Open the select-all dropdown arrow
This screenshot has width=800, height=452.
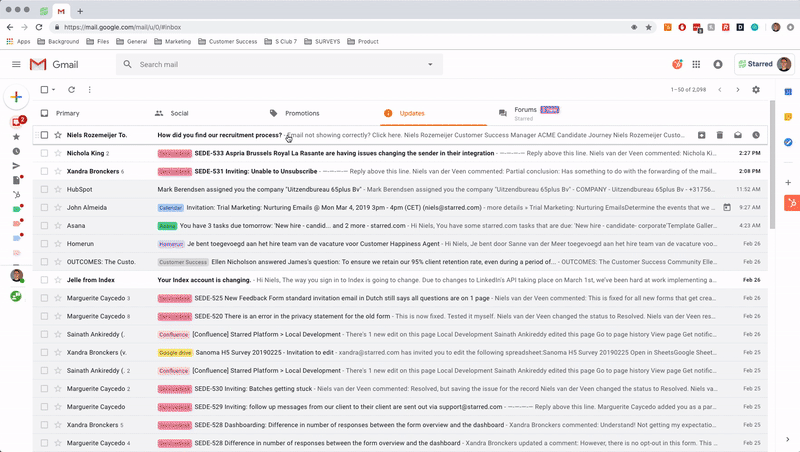click(x=54, y=90)
